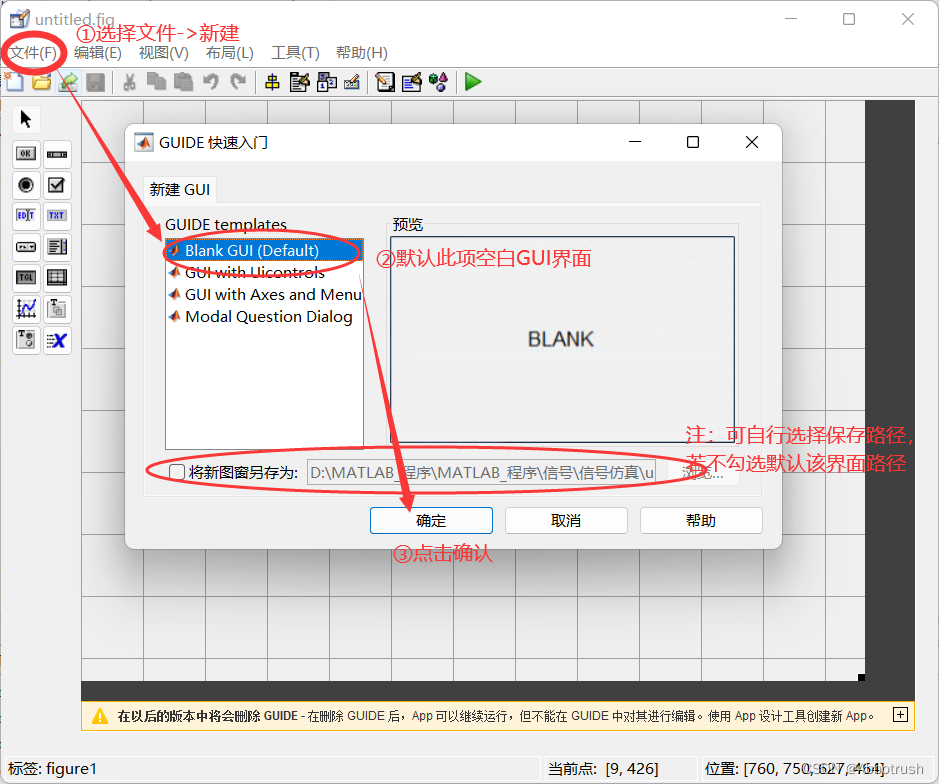Select the ActiveX Control component

(x=57, y=340)
